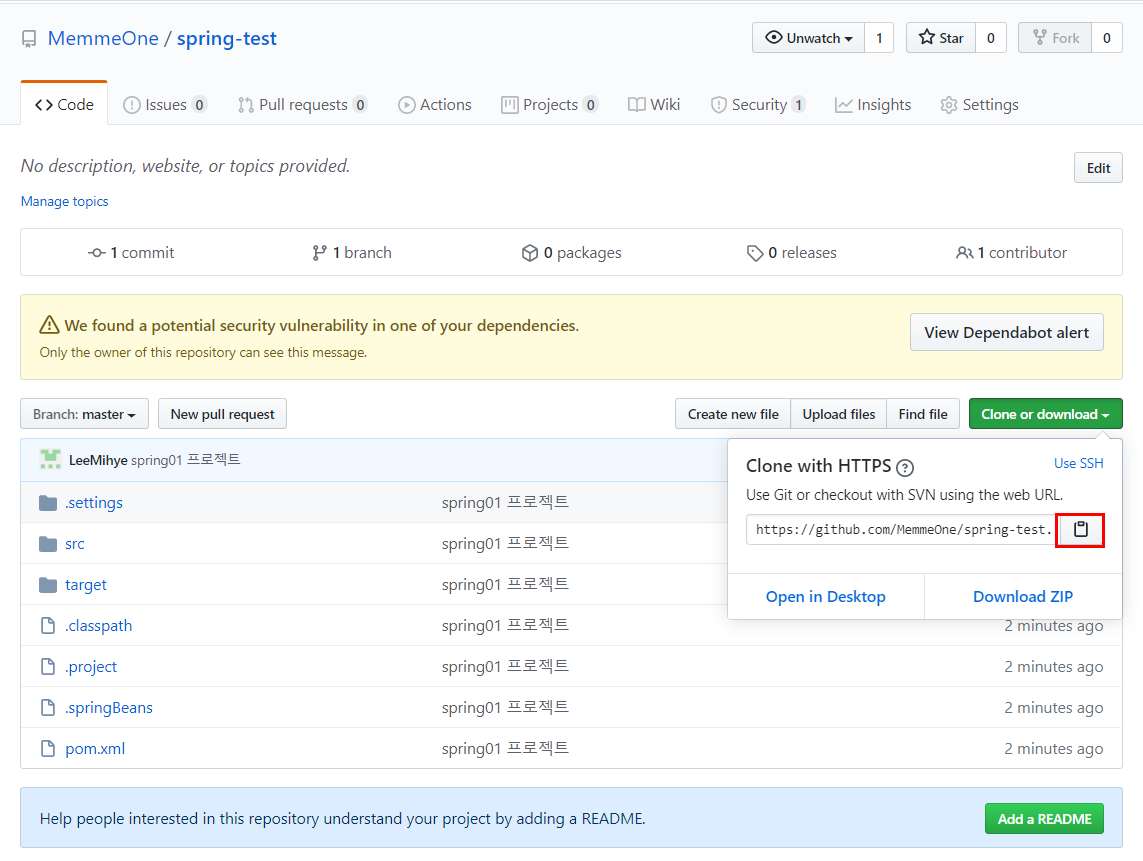Click New pull request button
This screenshot has height=861, width=1143.
point(222,414)
